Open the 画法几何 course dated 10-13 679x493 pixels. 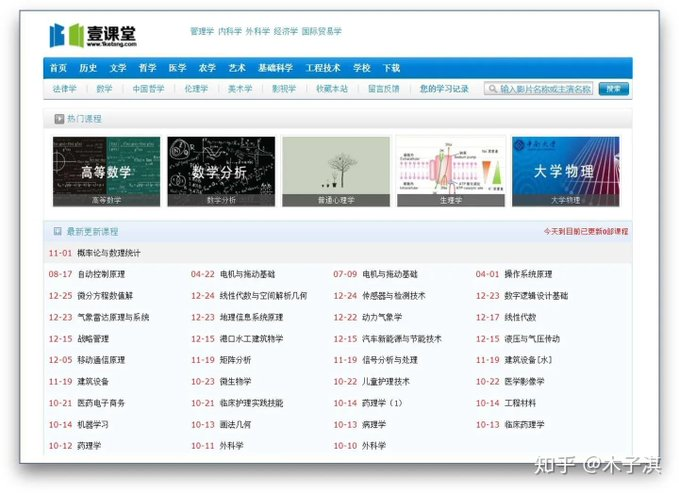[236, 425]
